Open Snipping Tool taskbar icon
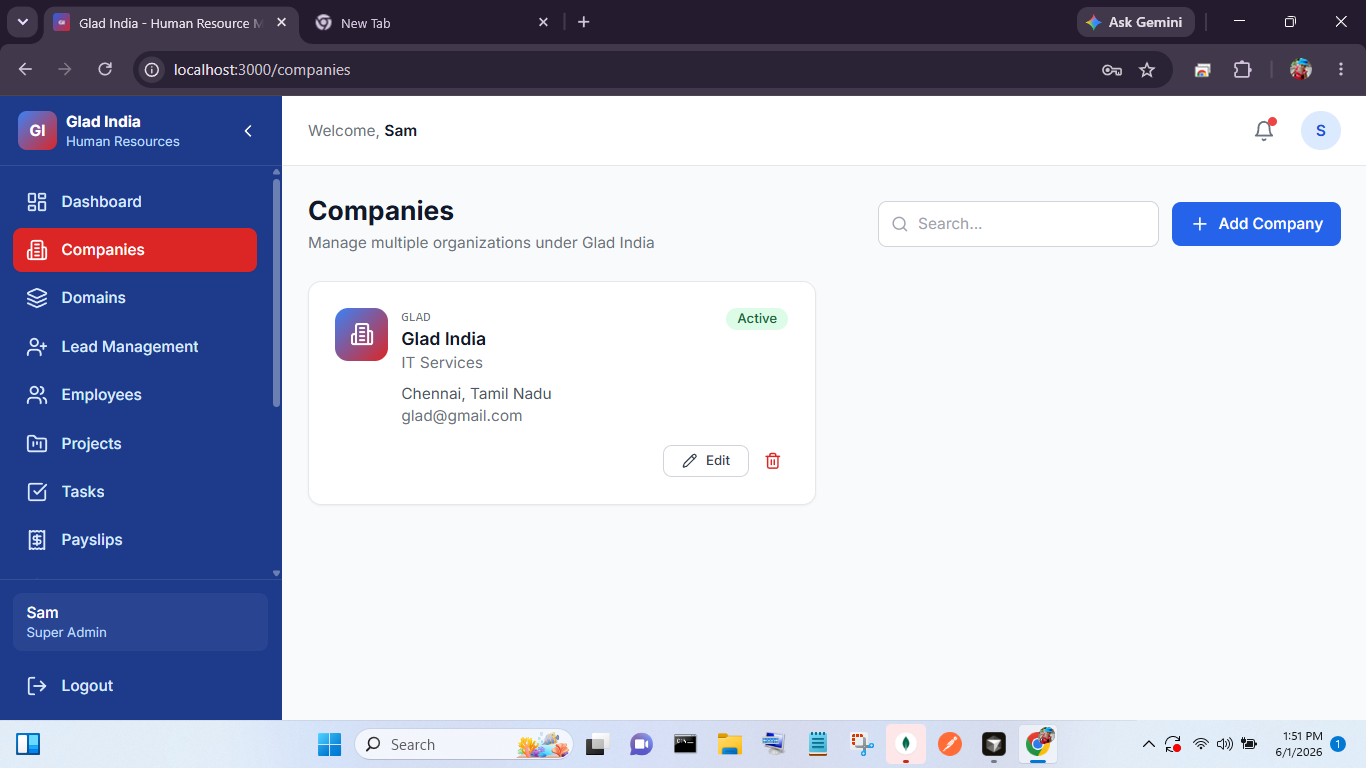Screen dimensions: 1366x768 (x=862, y=745)
